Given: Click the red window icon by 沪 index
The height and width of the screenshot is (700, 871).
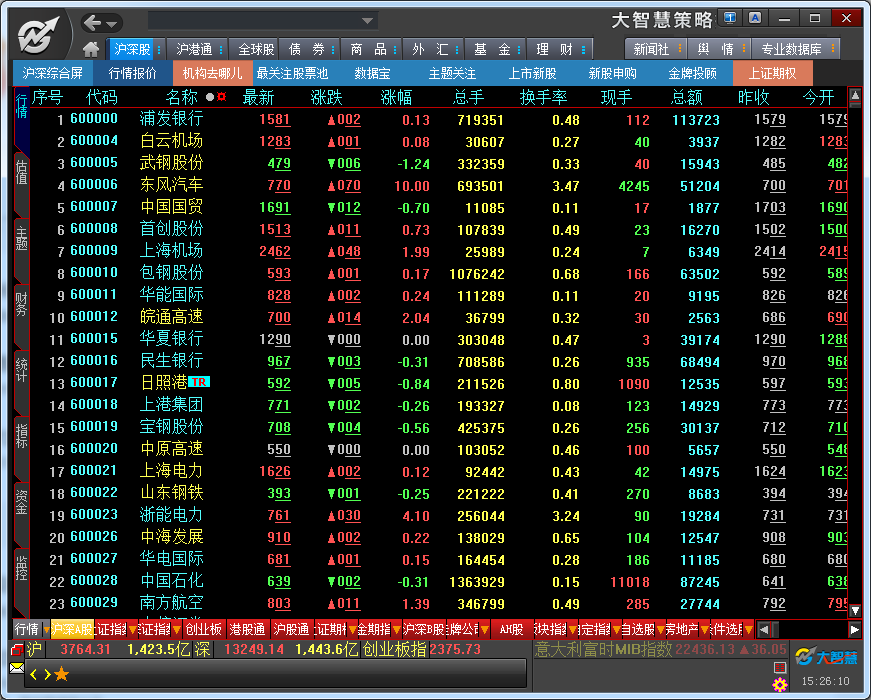Looking at the screenshot, I should 17,649.
